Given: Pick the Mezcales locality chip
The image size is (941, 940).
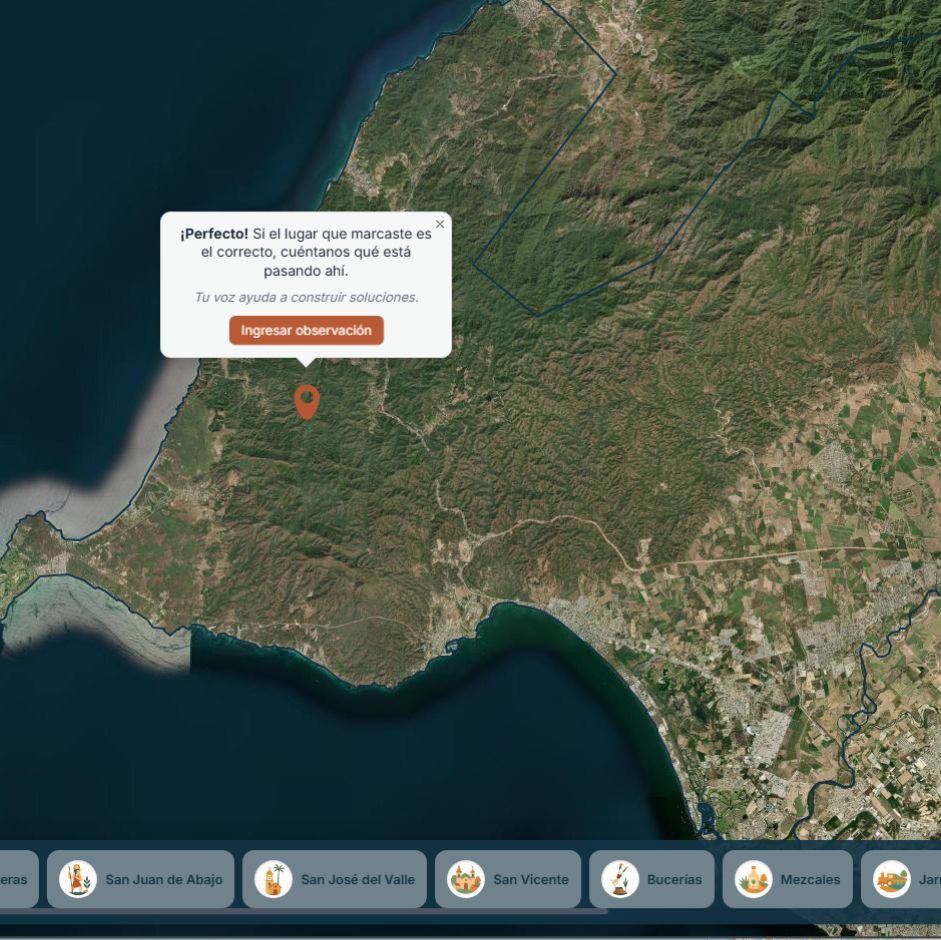Looking at the screenshot, I should [787, 879].
